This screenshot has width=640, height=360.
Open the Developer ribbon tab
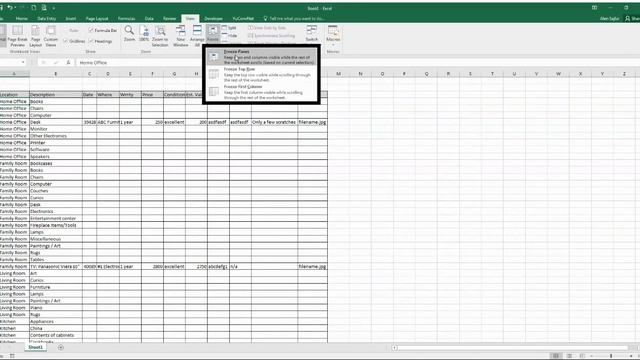pyautogui.click(x=213, y=18)
